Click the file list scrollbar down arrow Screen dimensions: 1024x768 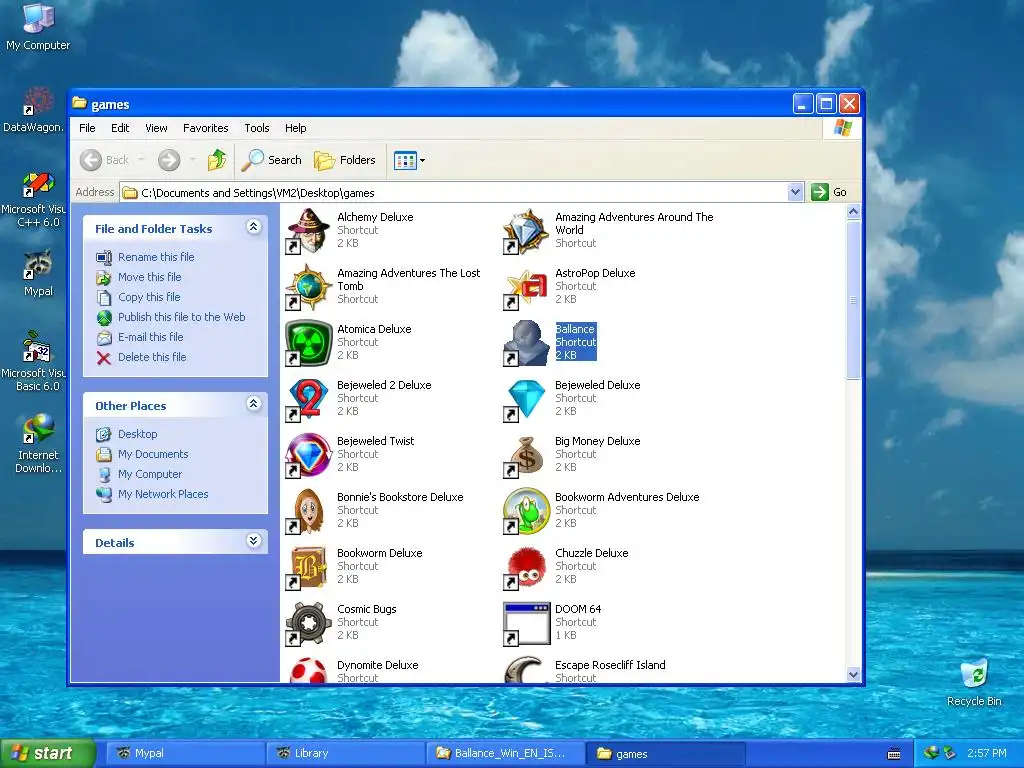853,675
